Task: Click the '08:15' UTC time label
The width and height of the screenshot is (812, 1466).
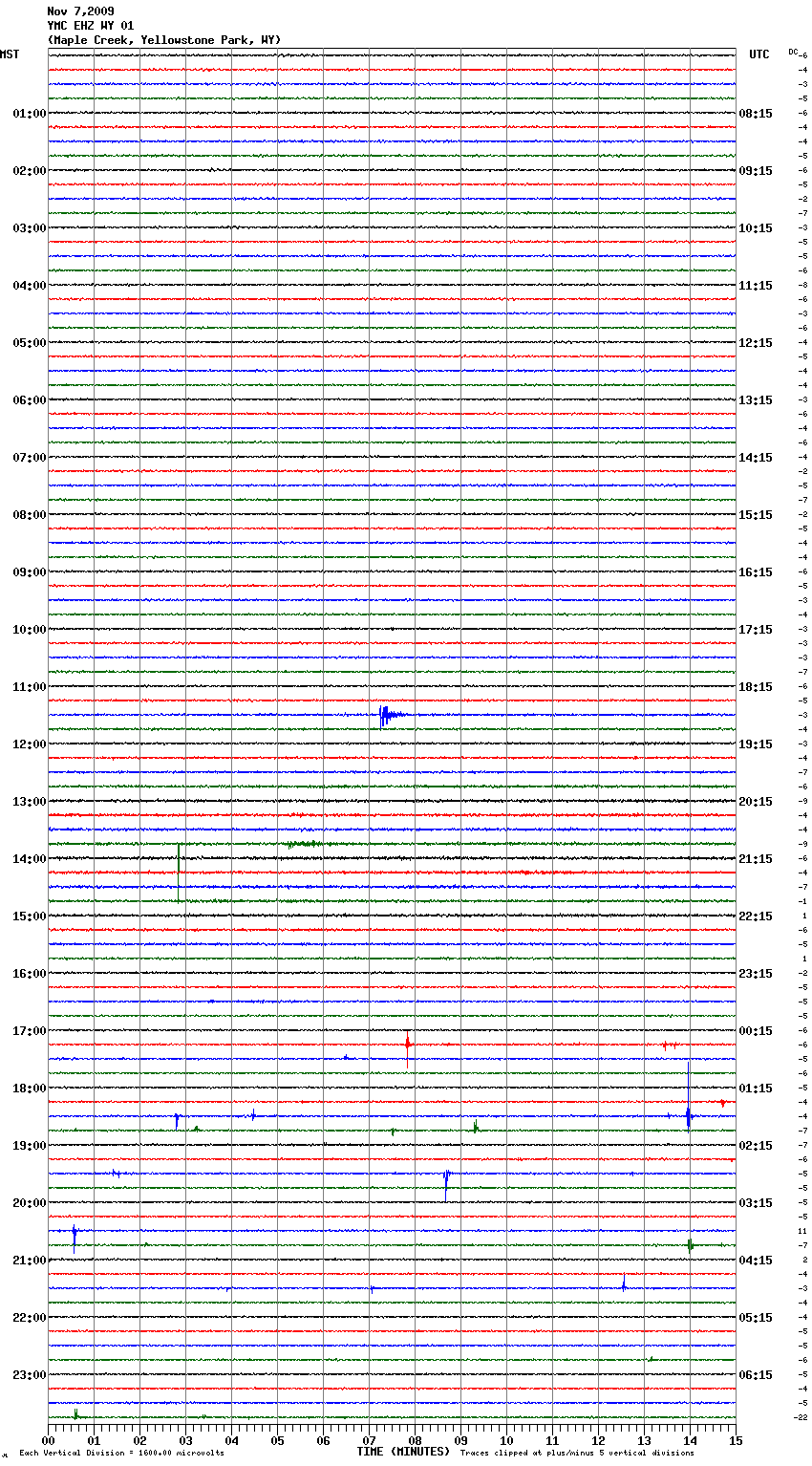Action: click(x=756, y=114)
